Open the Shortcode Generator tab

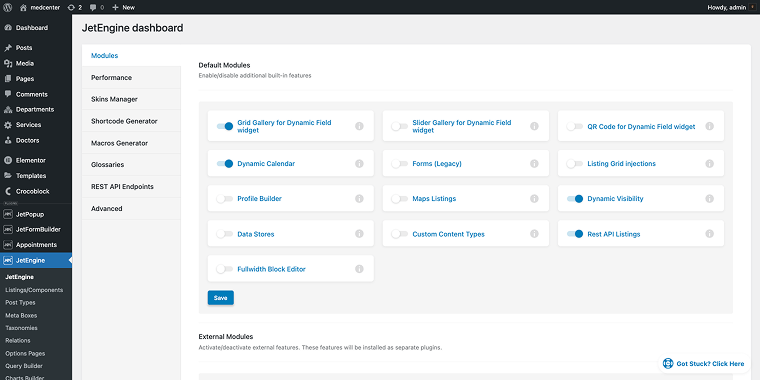click(131, 121)
